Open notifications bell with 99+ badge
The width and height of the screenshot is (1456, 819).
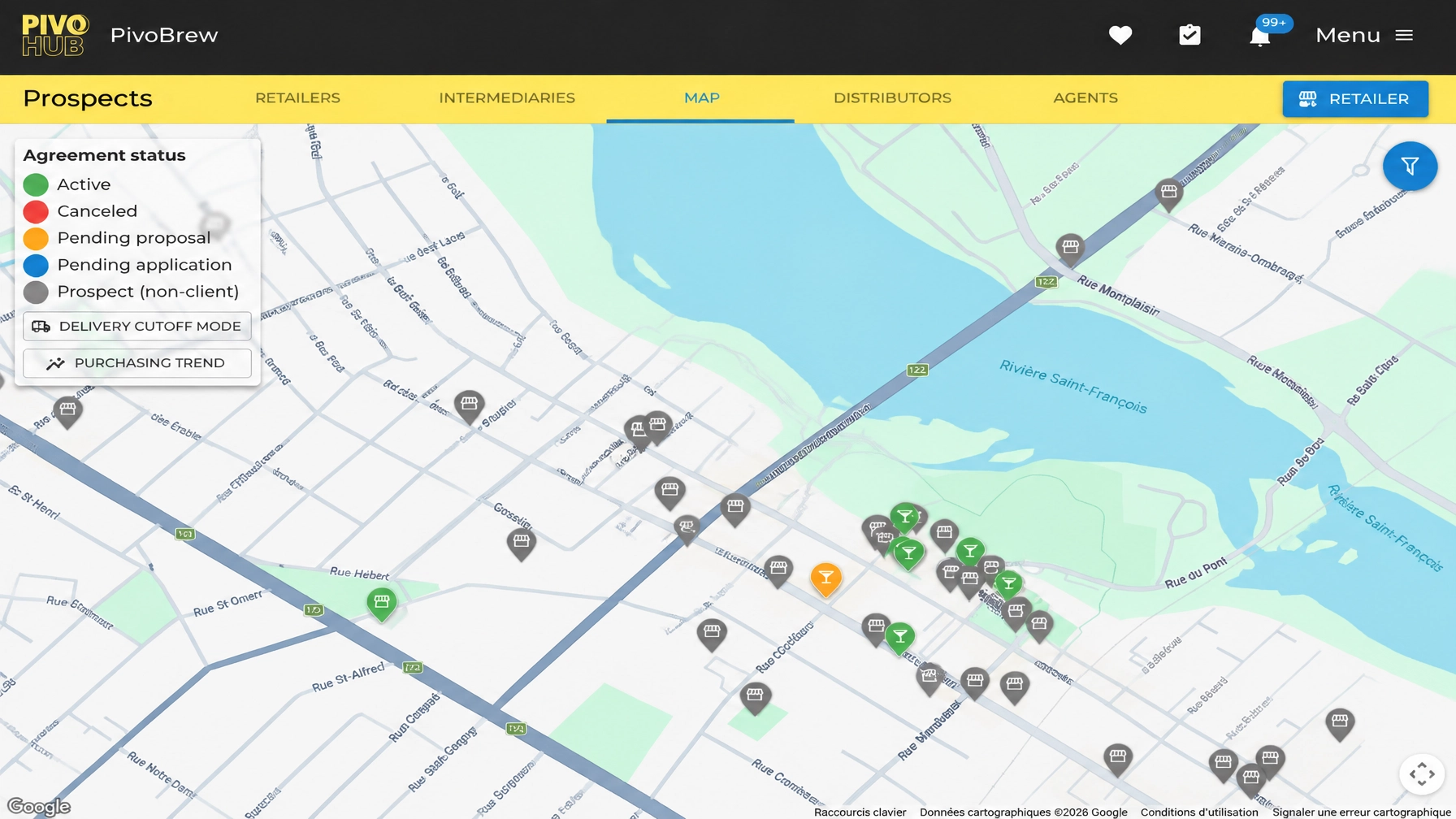[1261, 35]
